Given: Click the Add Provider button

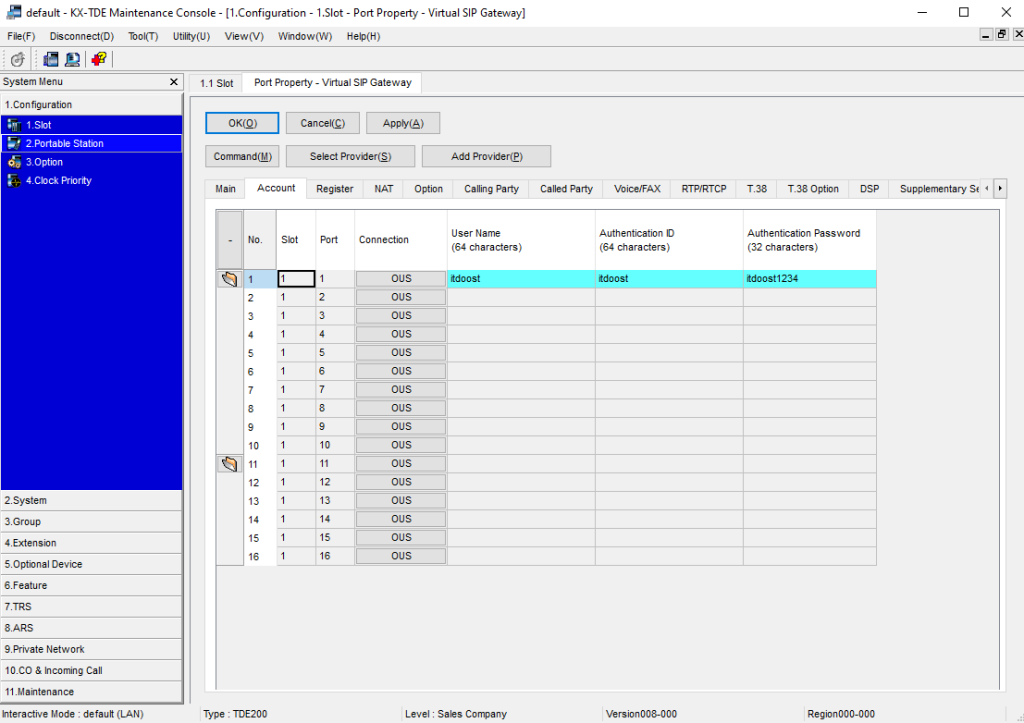Looking at the screenshot, I should pyautogui.click(x=487, y=156).
